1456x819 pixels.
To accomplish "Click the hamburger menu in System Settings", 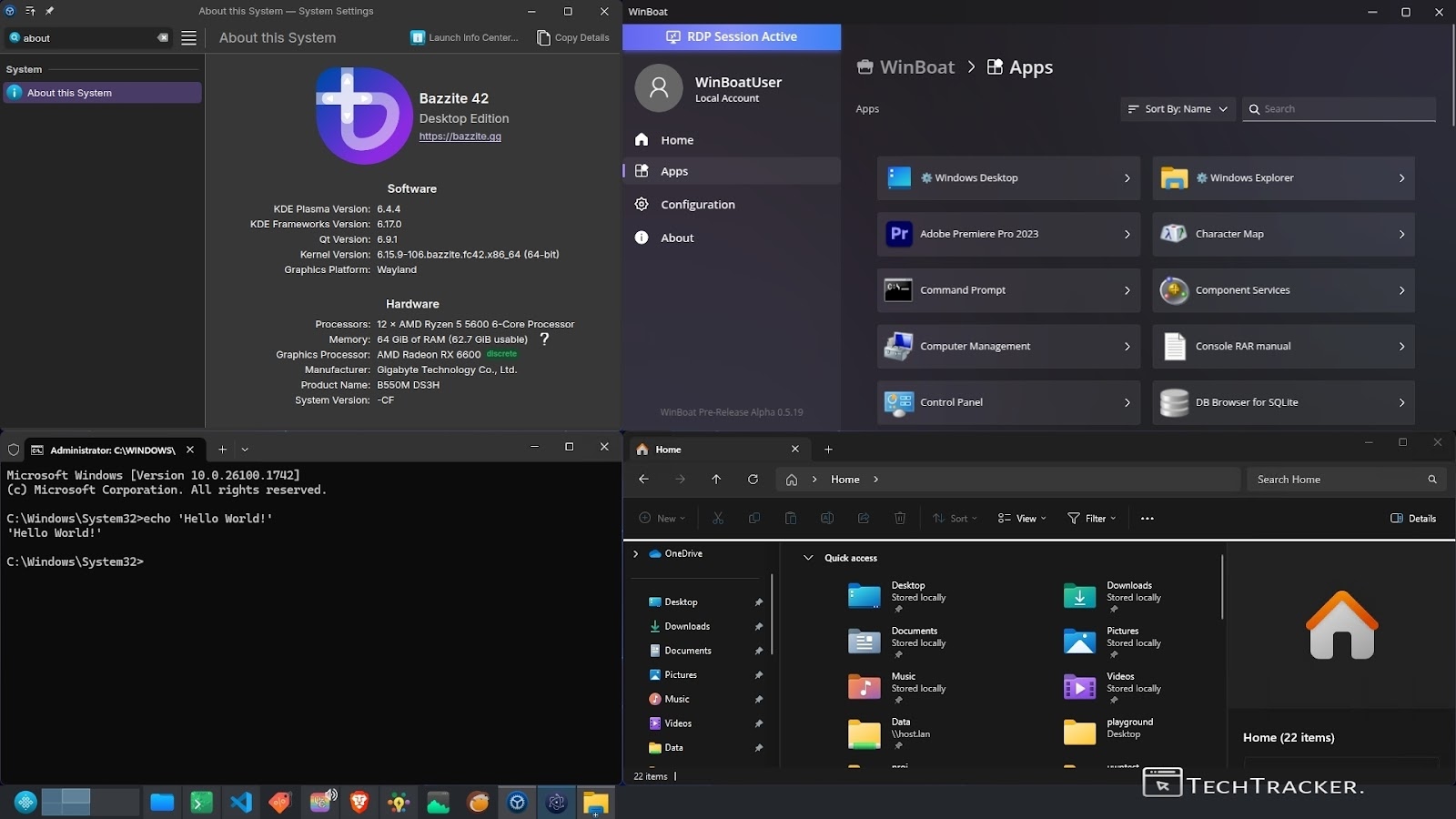I will pyautogui.click(x=188, y=38).
